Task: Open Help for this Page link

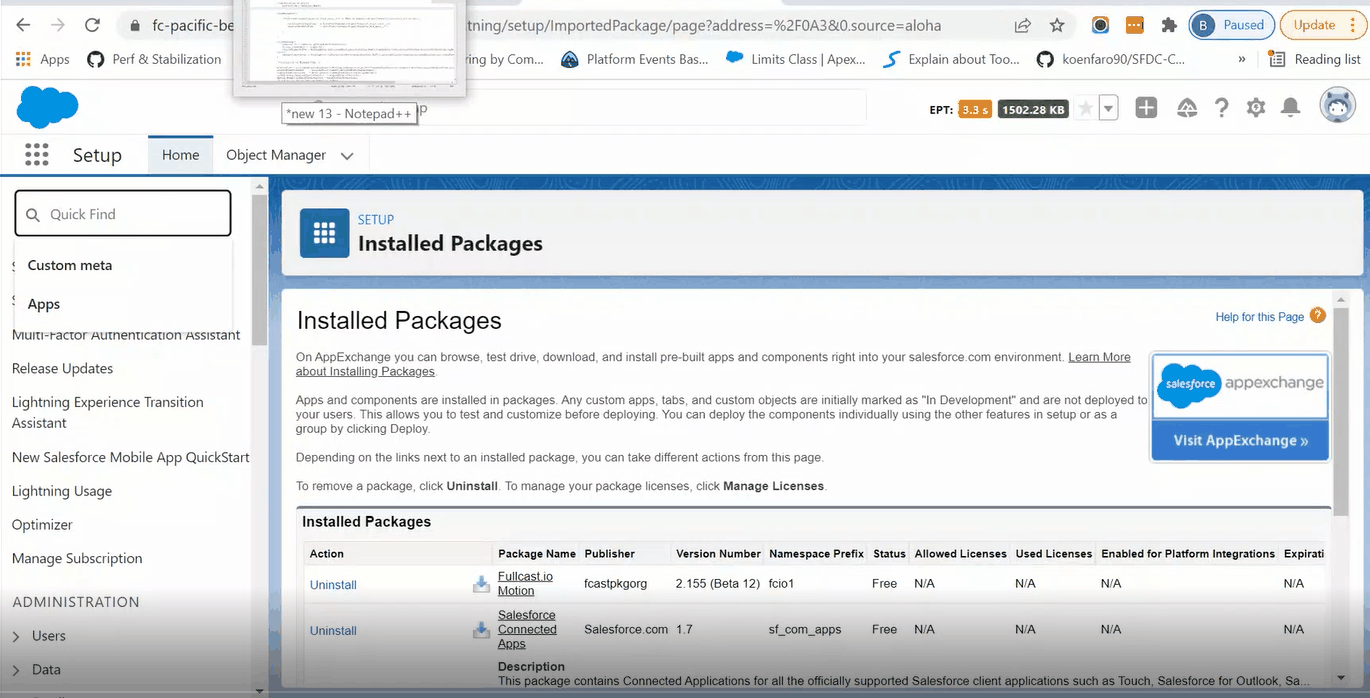Action: [x=1259, y=317]
